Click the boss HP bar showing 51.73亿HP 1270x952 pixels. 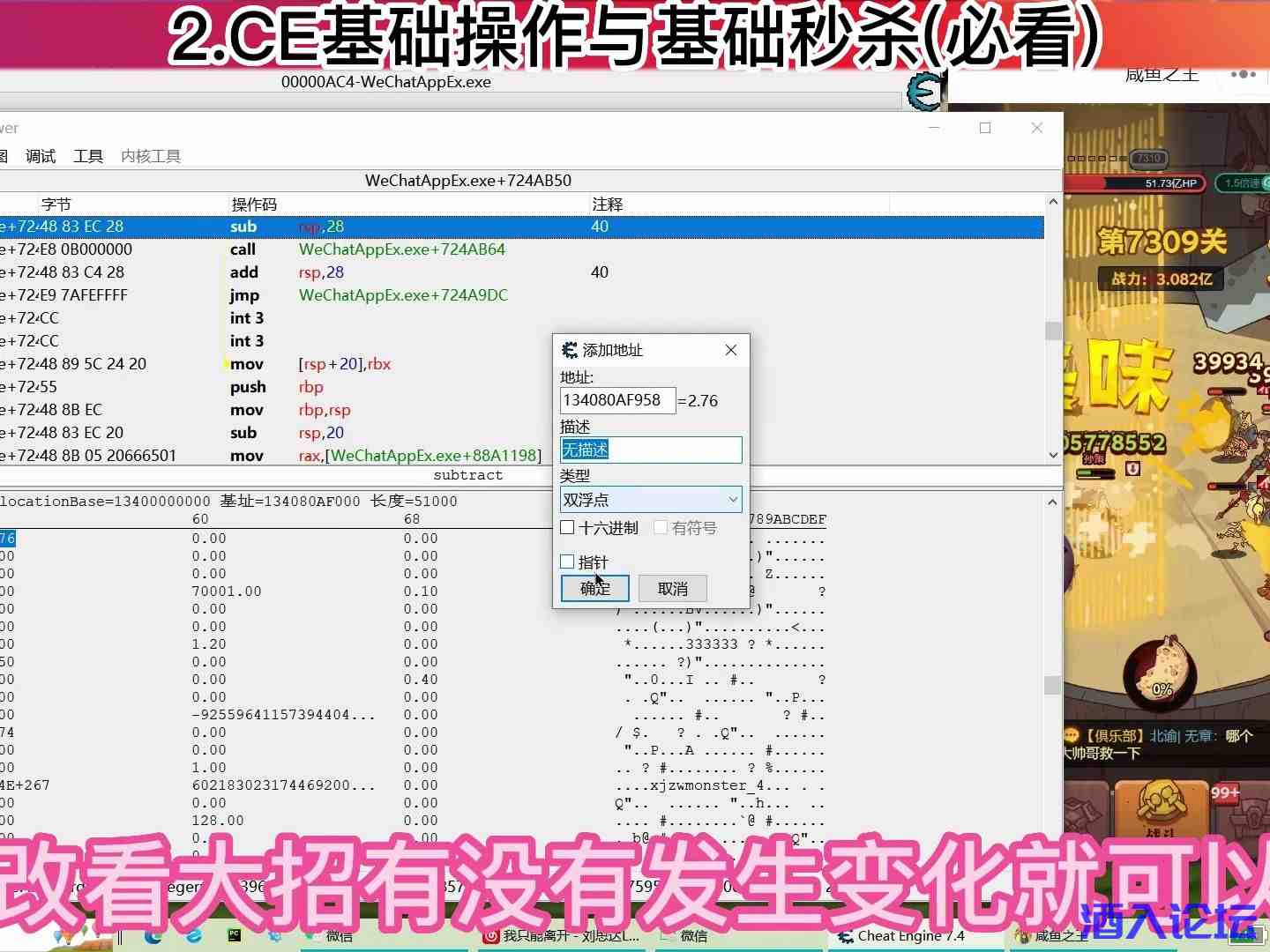point(1136,182)
